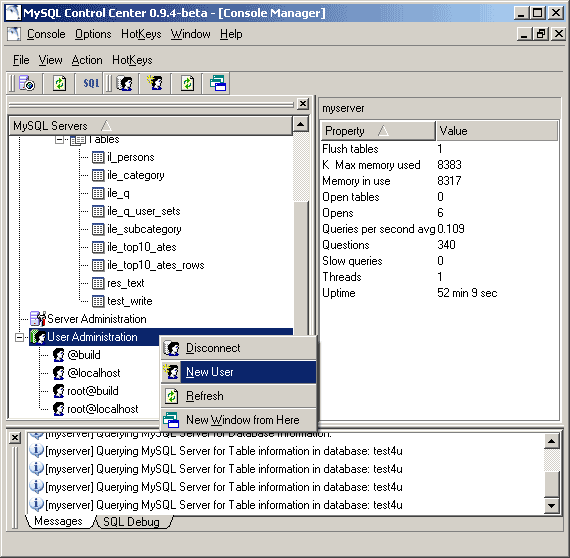Viewport: 570px width, 558px height.
Task: Click the User Administration node icon
Action: coord(38,337)
